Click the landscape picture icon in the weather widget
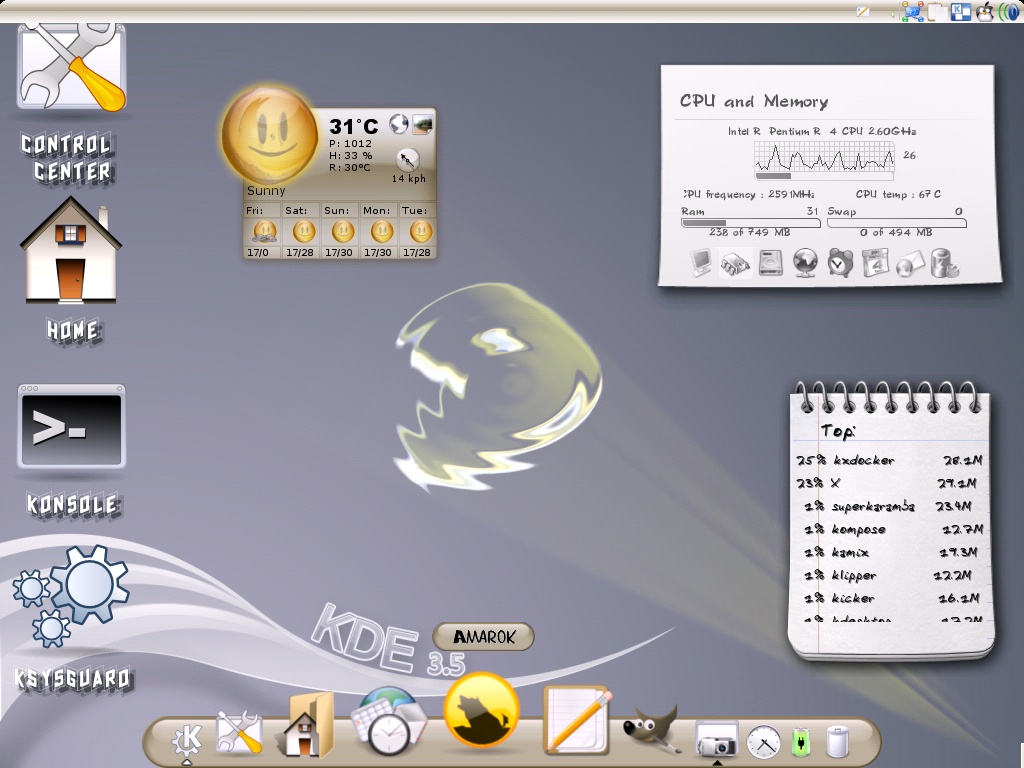This screenshot has width=1024, height=768. 423,124
